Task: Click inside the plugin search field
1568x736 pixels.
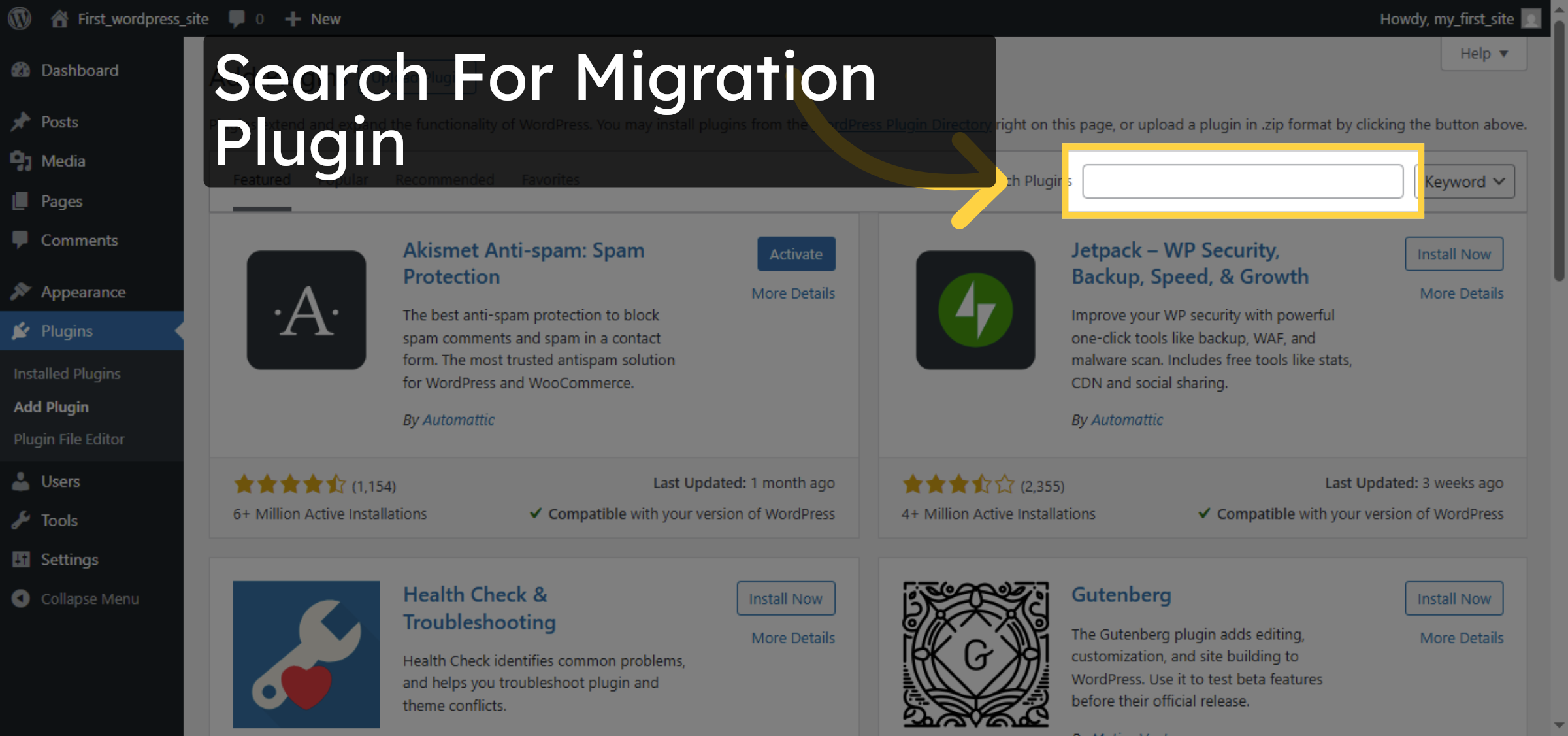Action: pos(1242,181)
